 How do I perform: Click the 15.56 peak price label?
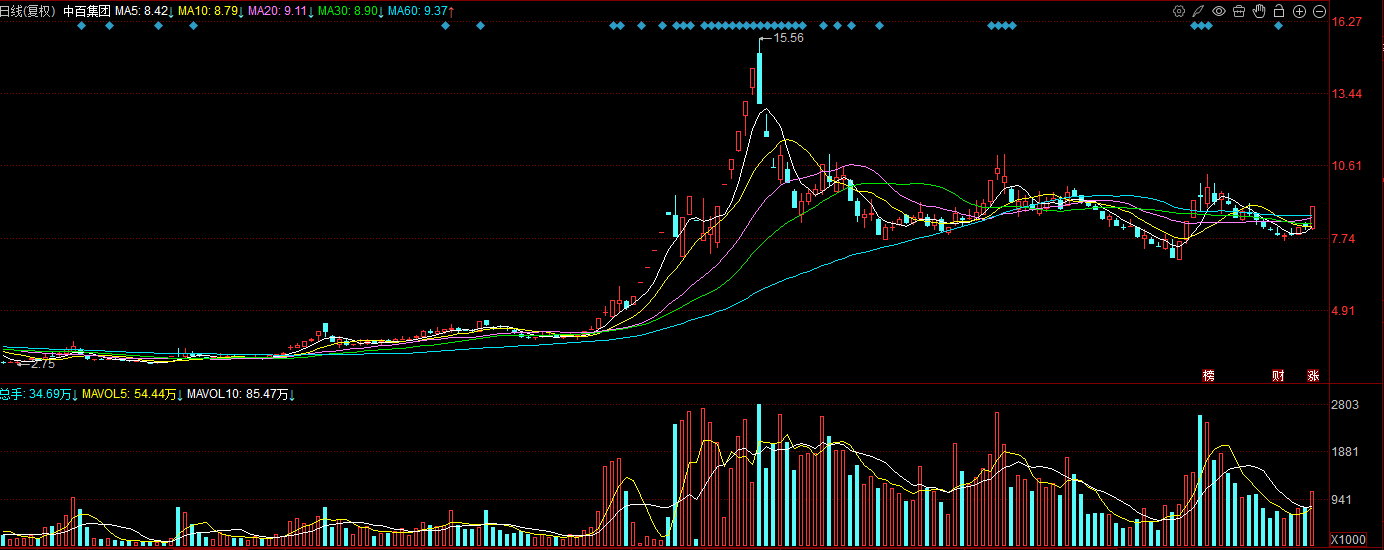coord(789,37)
